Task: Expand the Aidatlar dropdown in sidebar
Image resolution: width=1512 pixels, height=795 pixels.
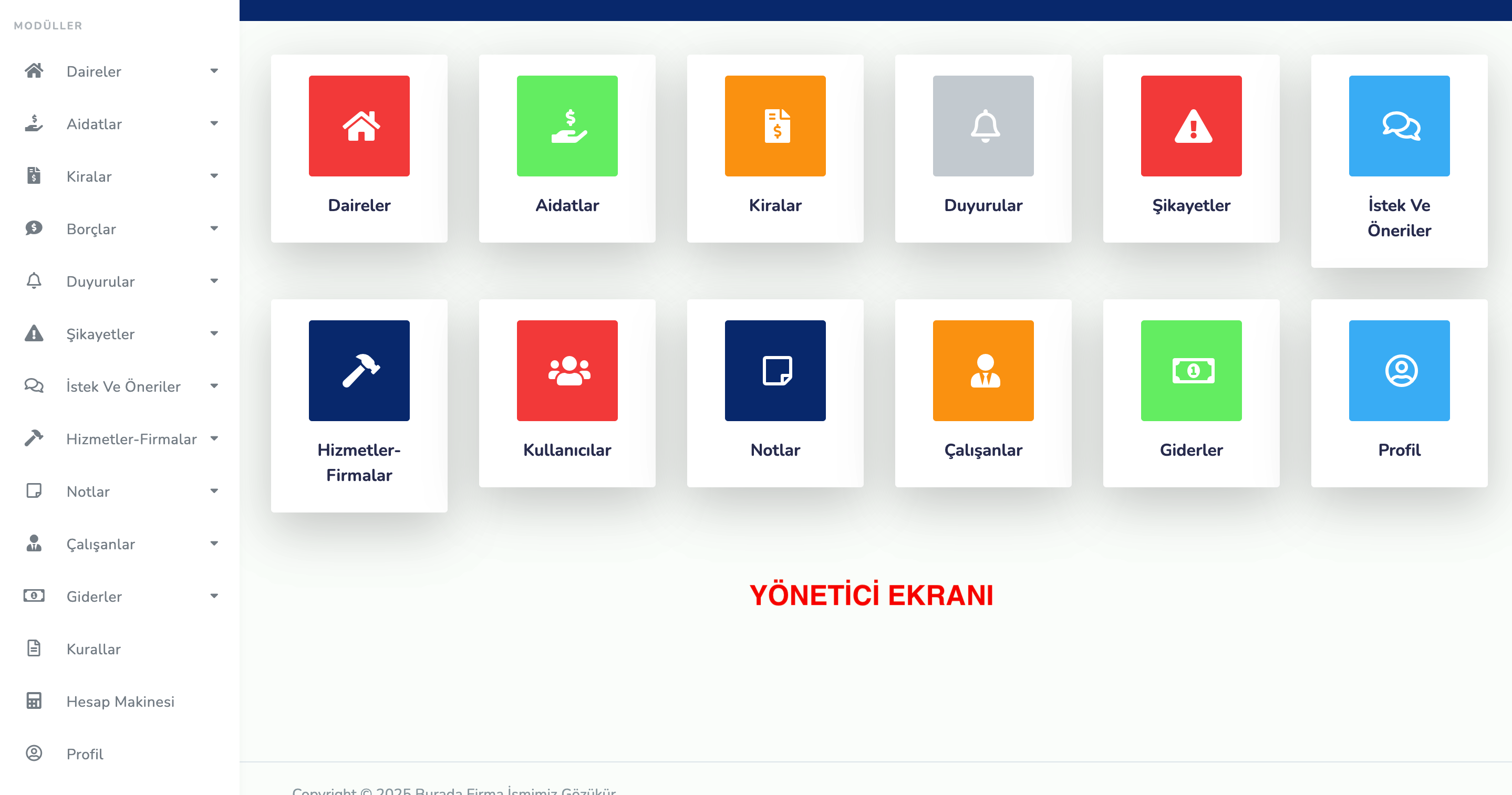Action: point(214,124)
